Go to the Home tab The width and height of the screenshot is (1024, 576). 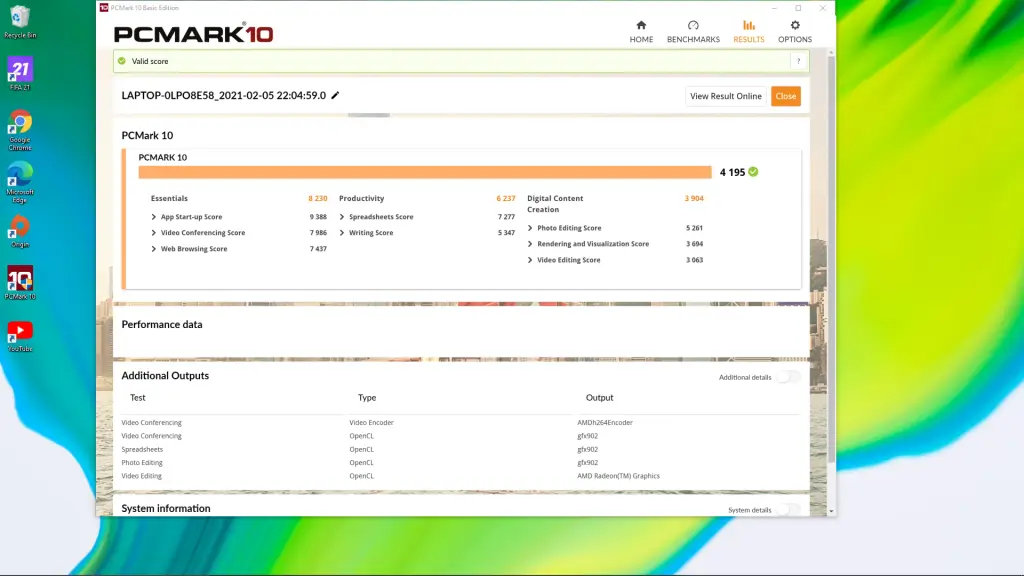pyautogui.click(x=641, y=31)
